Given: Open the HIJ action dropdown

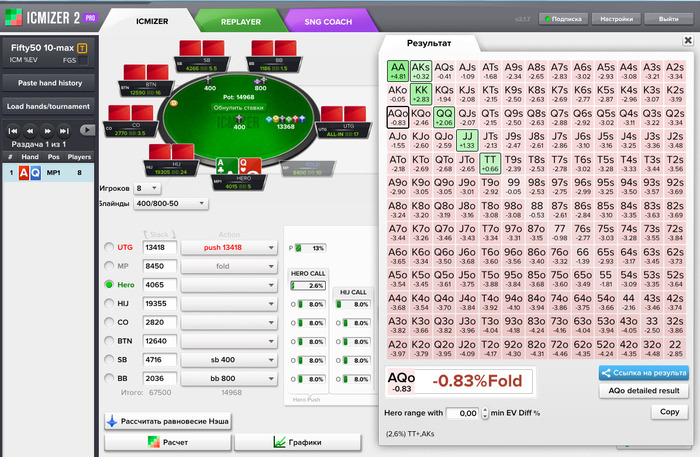Looking at the screenshot, I should 229,303.
